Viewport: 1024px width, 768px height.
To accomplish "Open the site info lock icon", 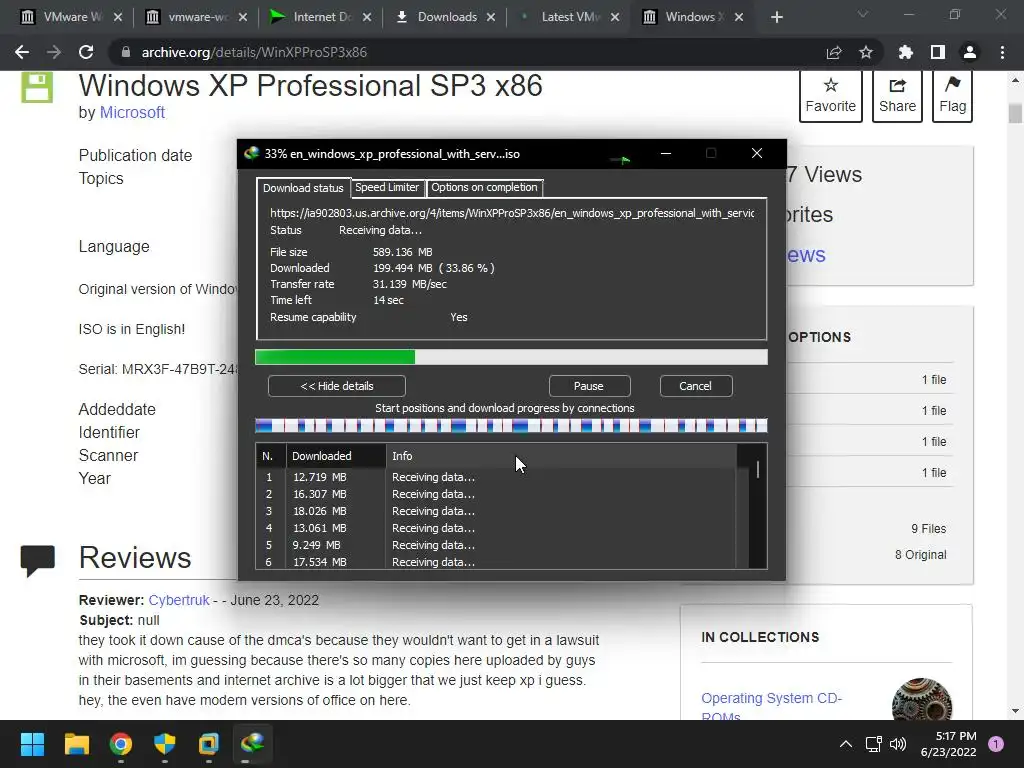I will [x=126, y=52].
